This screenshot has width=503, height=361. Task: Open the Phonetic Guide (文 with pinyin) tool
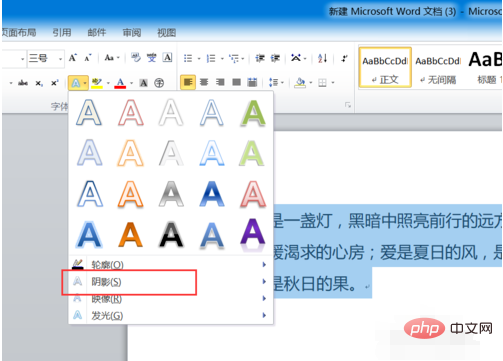coord(152,58)
